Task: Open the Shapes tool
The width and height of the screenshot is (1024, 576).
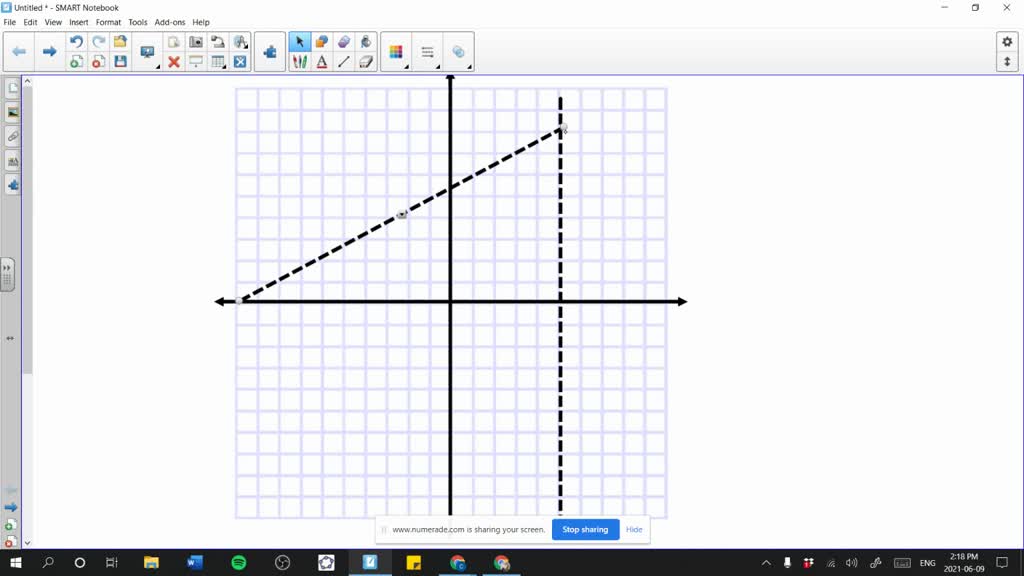Action: coord(322,41)
